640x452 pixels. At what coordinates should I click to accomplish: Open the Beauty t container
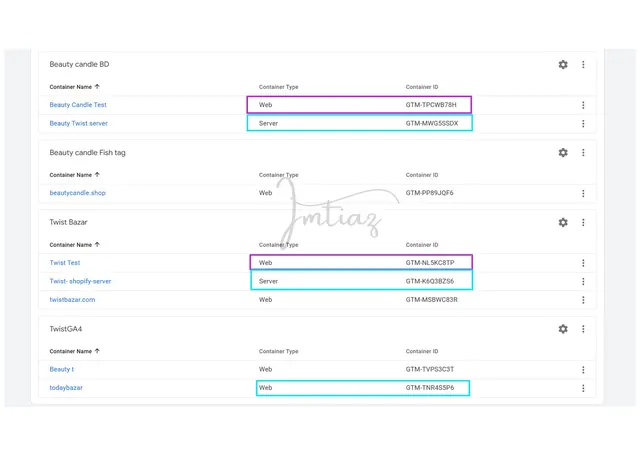click(62, 369)
